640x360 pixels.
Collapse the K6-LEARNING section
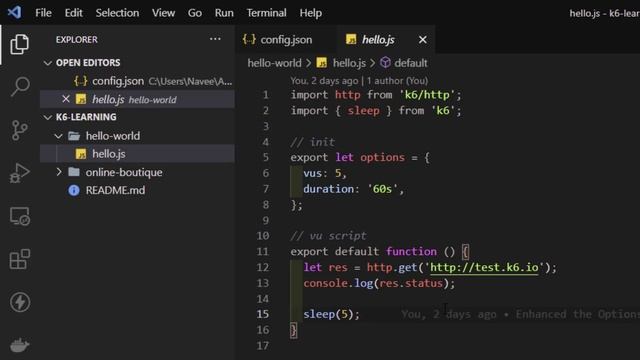[x=48, y=117]
